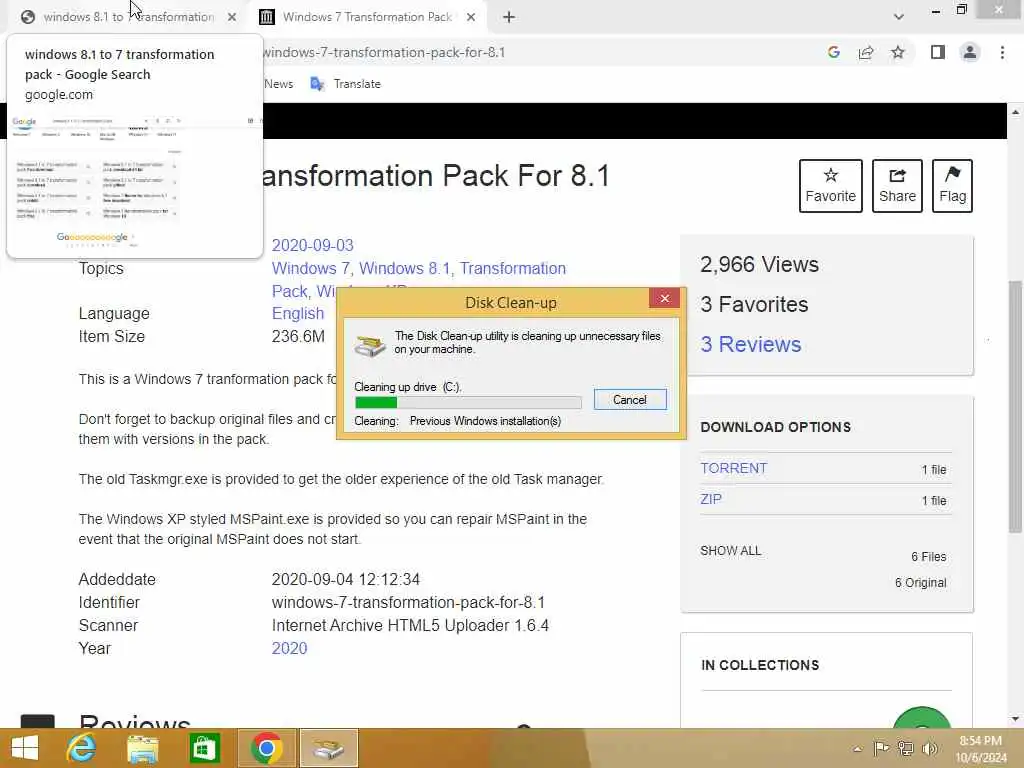1024x768 pixels.
Task: Click the scrollbar down arrow
Action: click(x=1015, y=719)
